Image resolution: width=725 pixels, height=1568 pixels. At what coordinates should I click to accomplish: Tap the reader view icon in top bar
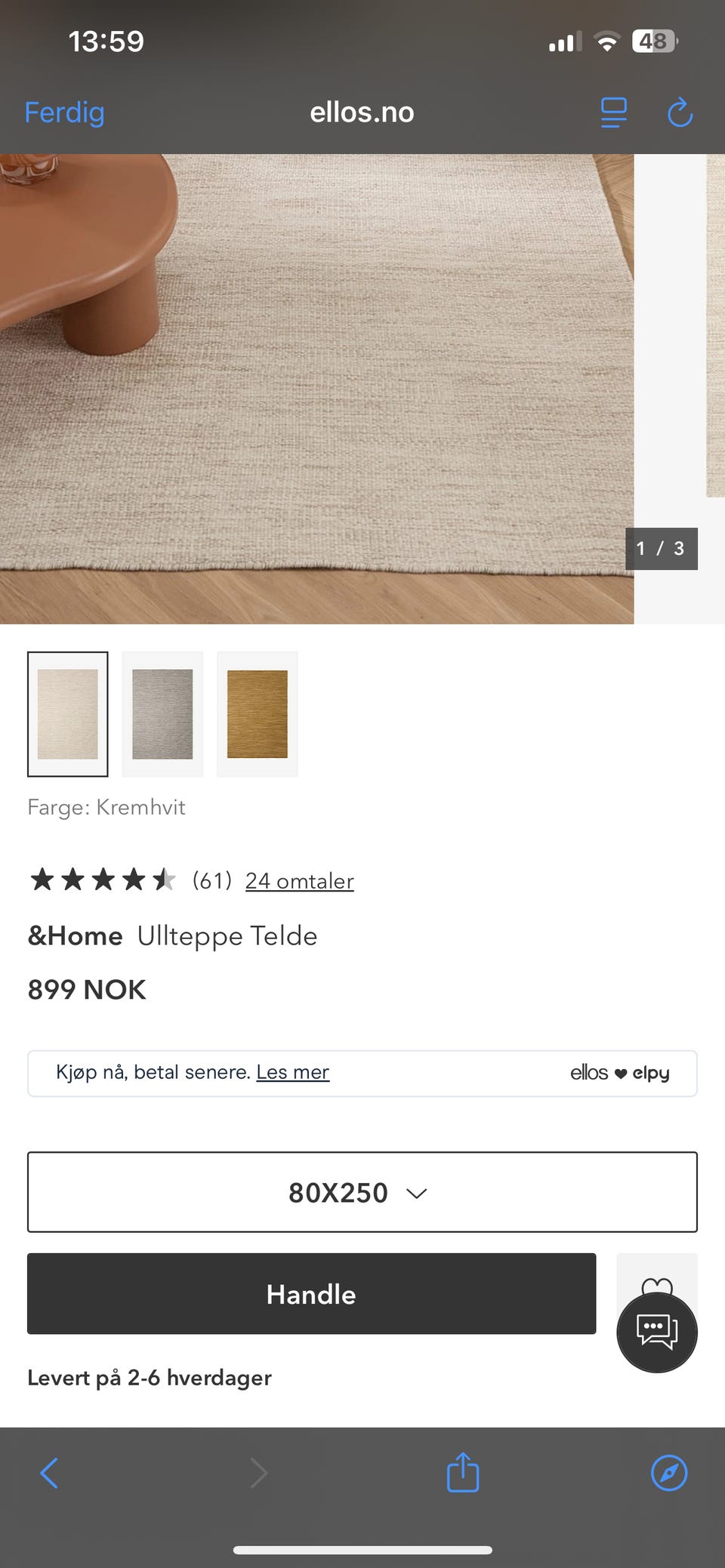click(x=613, y=113)
